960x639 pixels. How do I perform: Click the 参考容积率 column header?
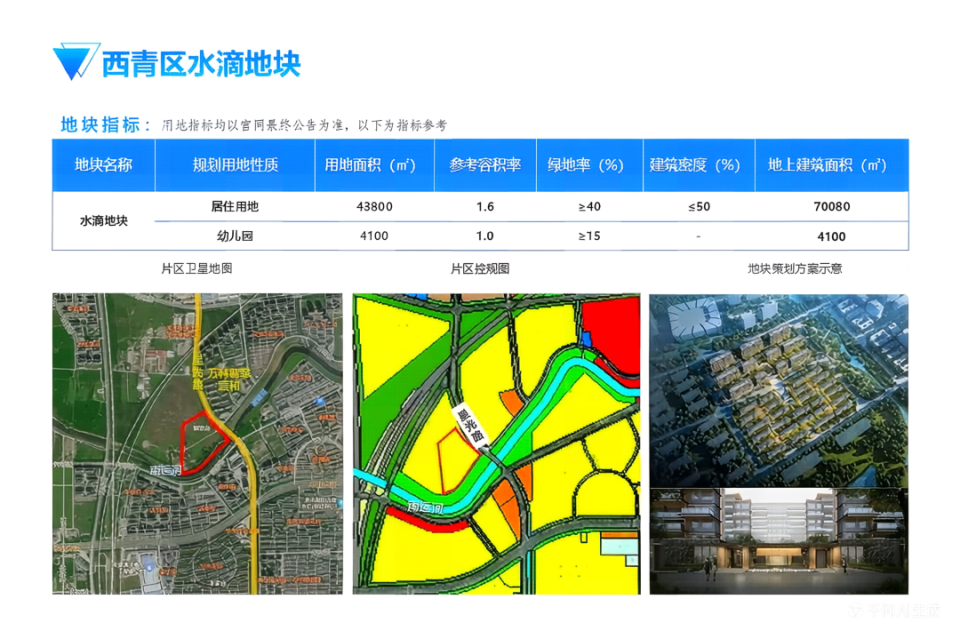coord(486,165)
